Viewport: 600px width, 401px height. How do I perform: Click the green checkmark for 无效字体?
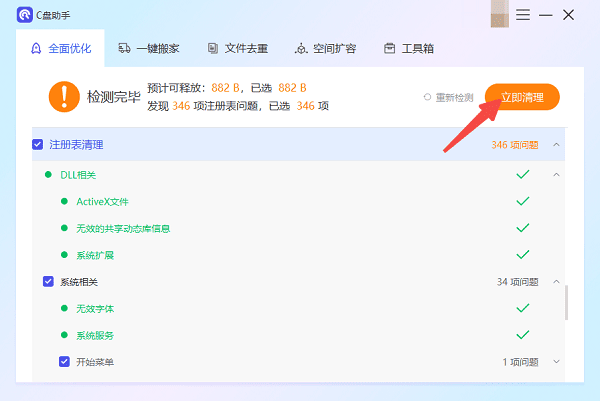[x=523, y=308]
